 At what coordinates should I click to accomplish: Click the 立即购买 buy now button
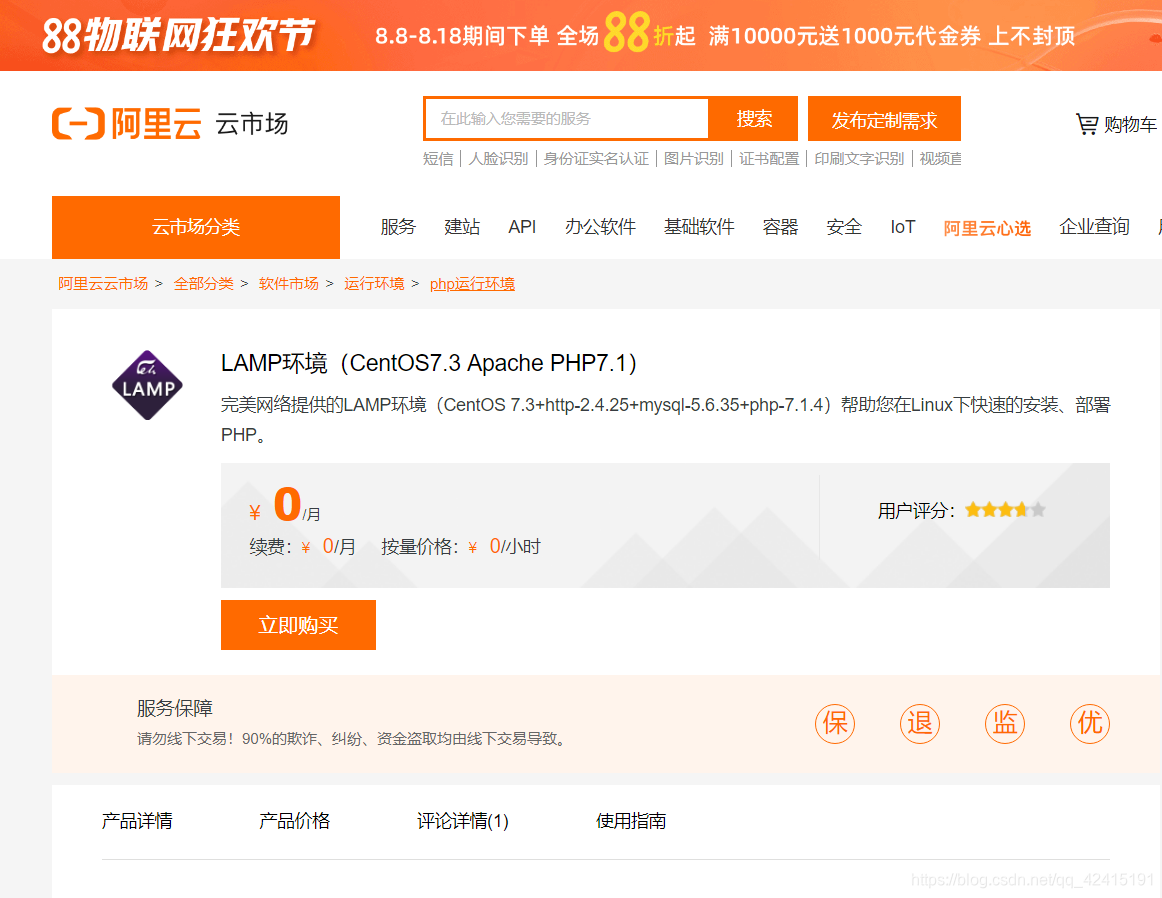(299, 625)
